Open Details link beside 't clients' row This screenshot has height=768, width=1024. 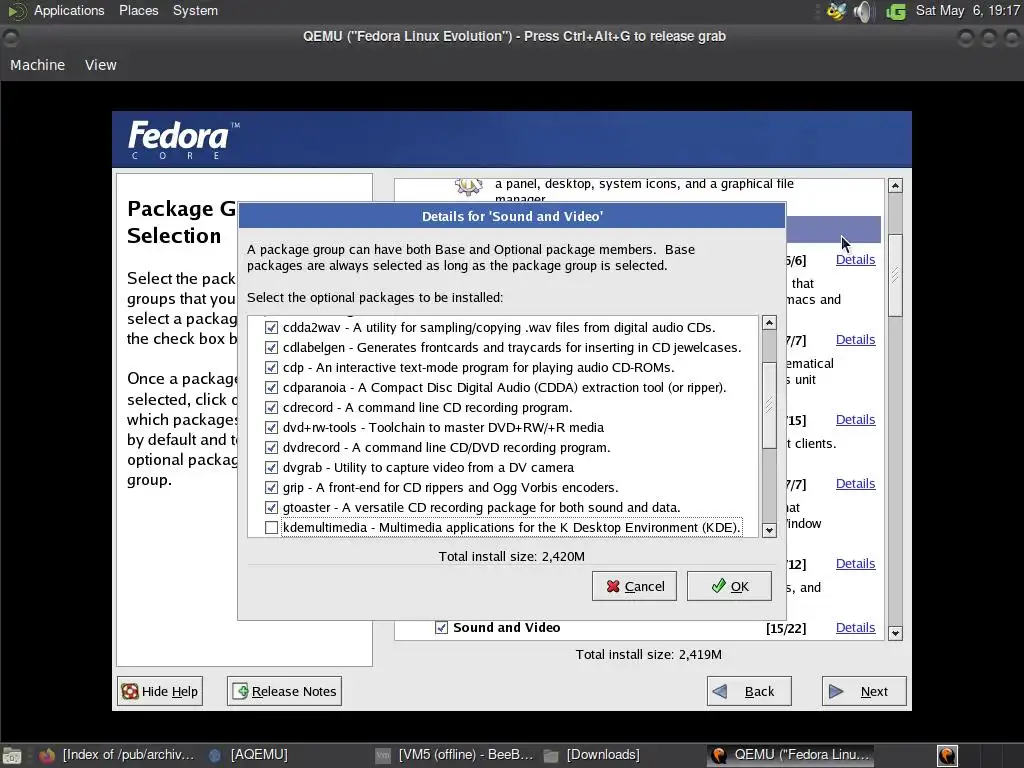855,419
